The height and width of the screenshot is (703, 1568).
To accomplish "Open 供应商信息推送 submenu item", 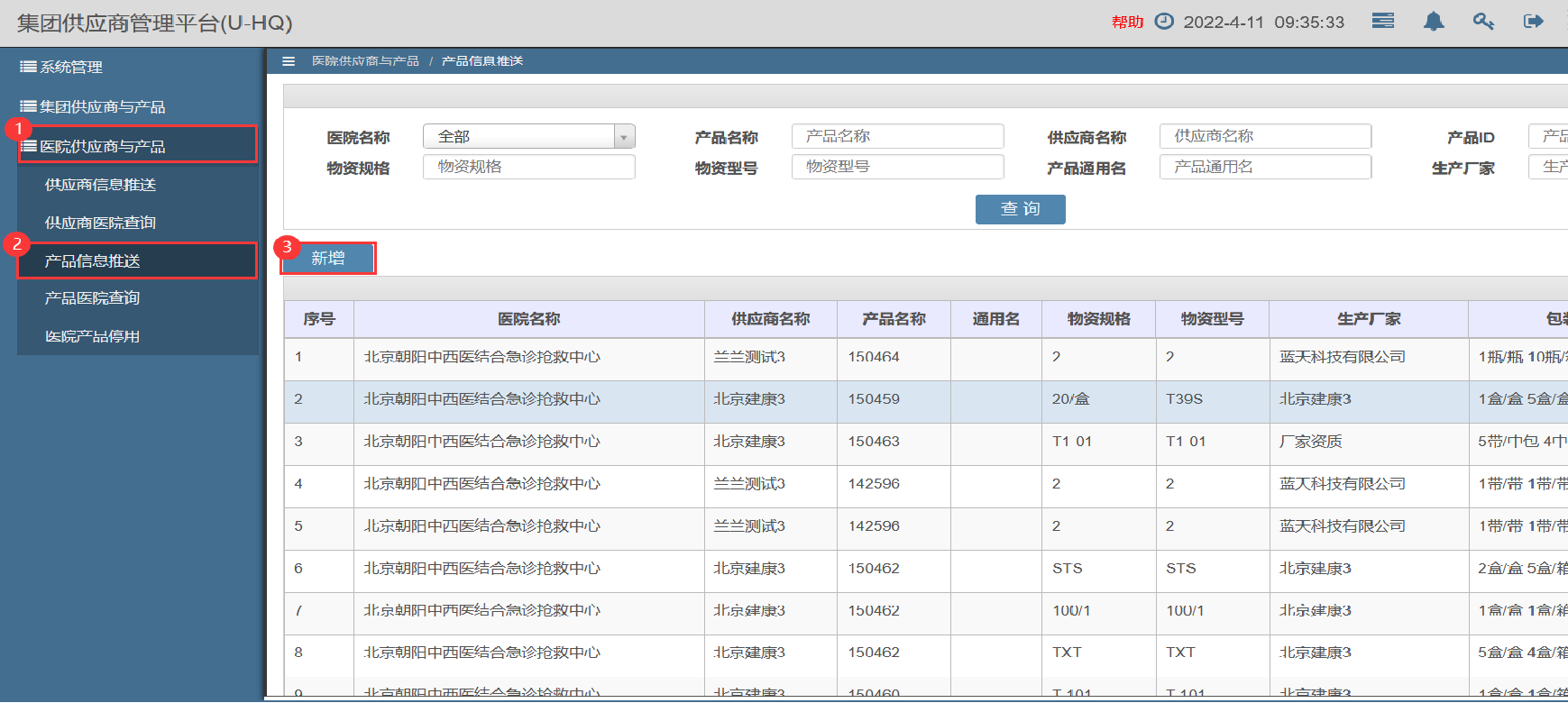I will click(100, 185).
